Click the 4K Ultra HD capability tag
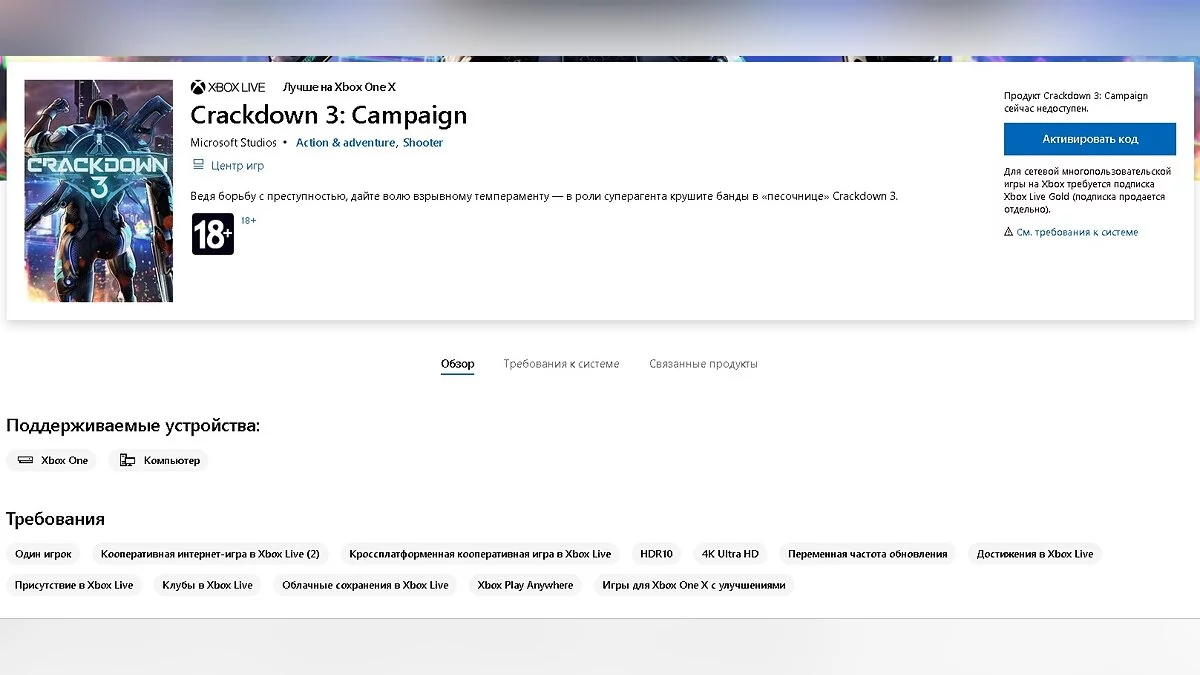Viewport: 1200px width, 675px height. 731,554
